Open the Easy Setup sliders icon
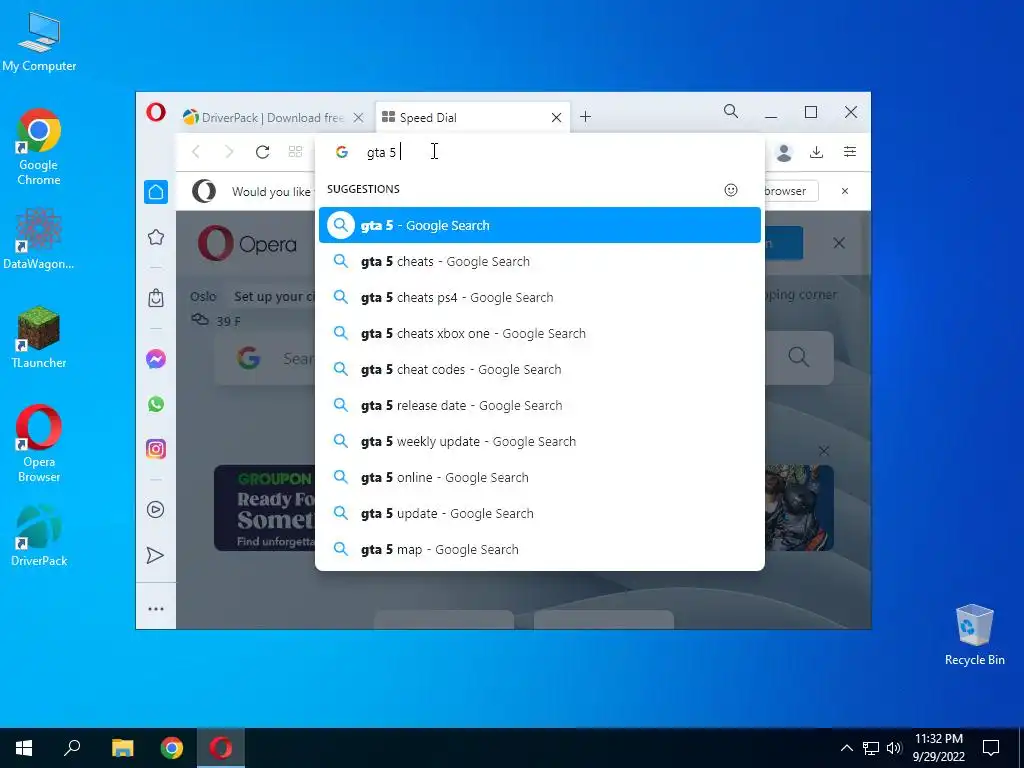Viewport: 1024px width, 768px height. [850, 152]
